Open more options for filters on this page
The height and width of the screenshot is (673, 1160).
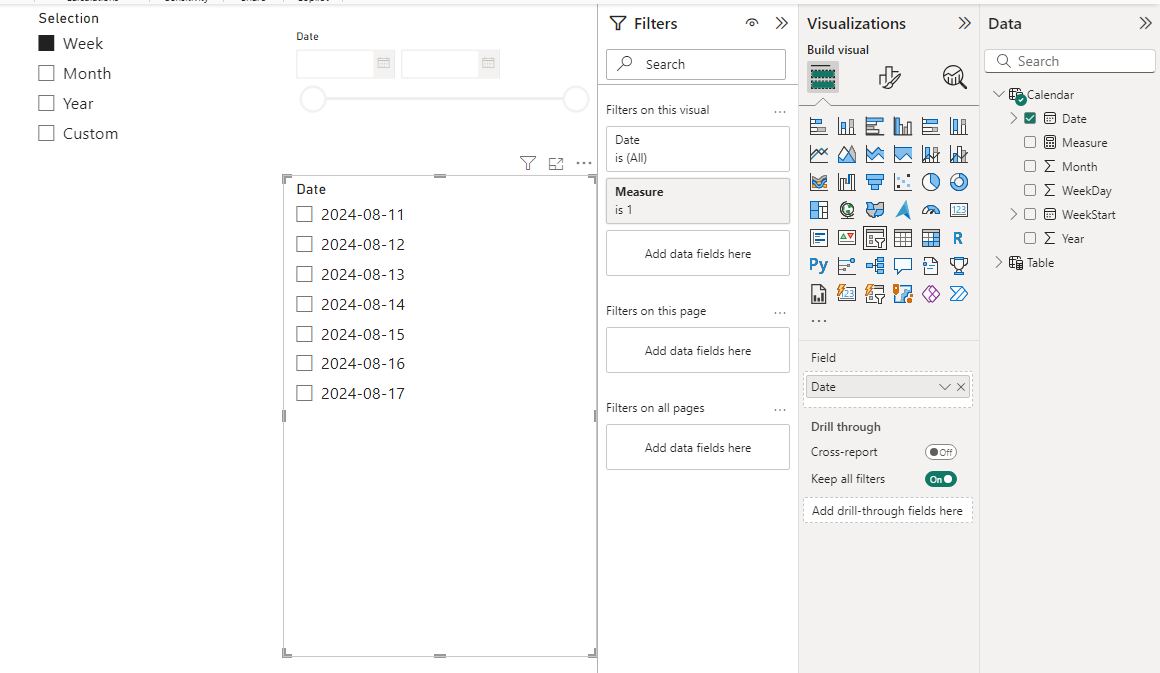[x=780, y=313]
